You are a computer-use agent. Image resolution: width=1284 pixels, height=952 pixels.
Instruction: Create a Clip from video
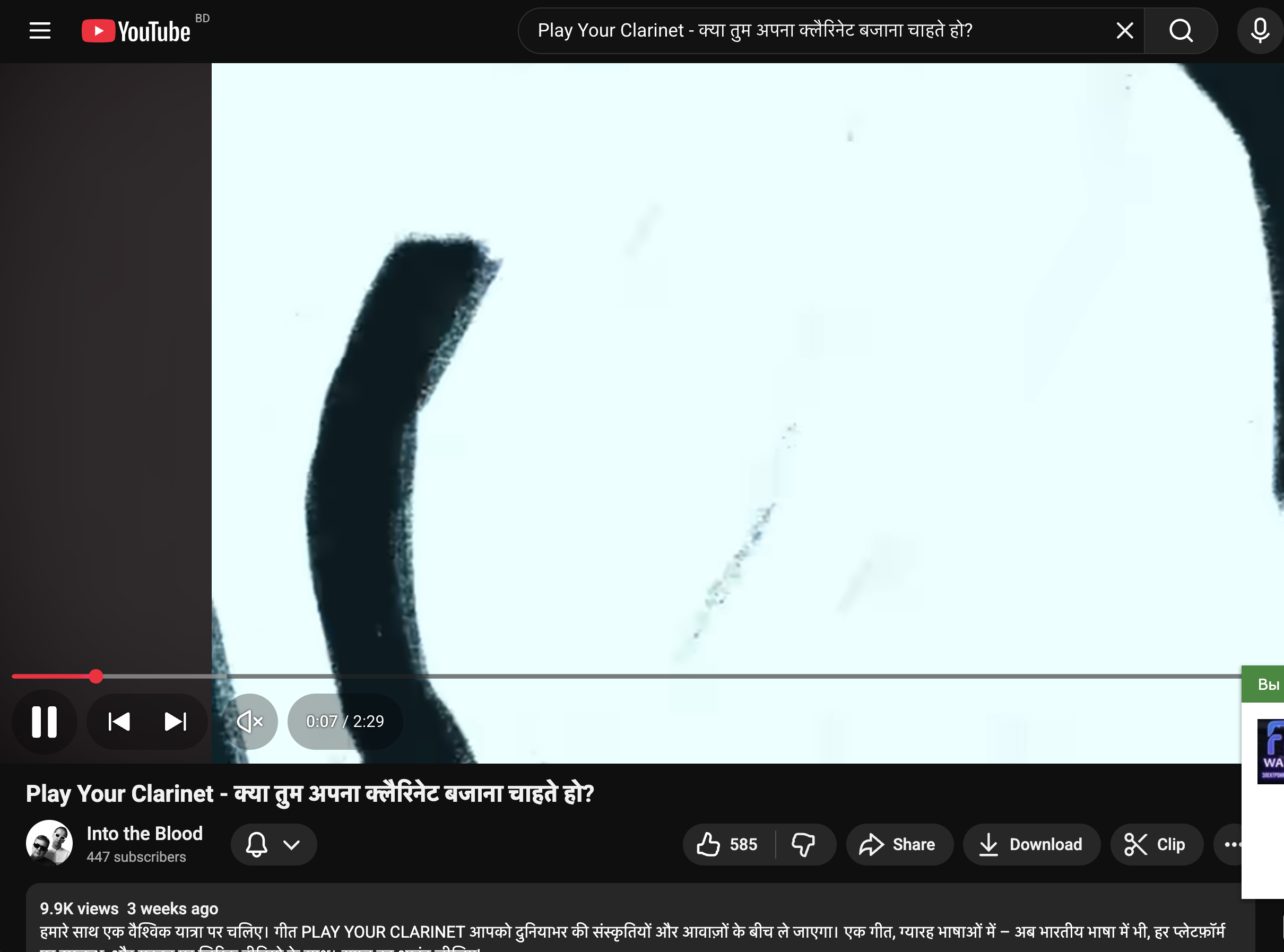[x=1156, y=844]
